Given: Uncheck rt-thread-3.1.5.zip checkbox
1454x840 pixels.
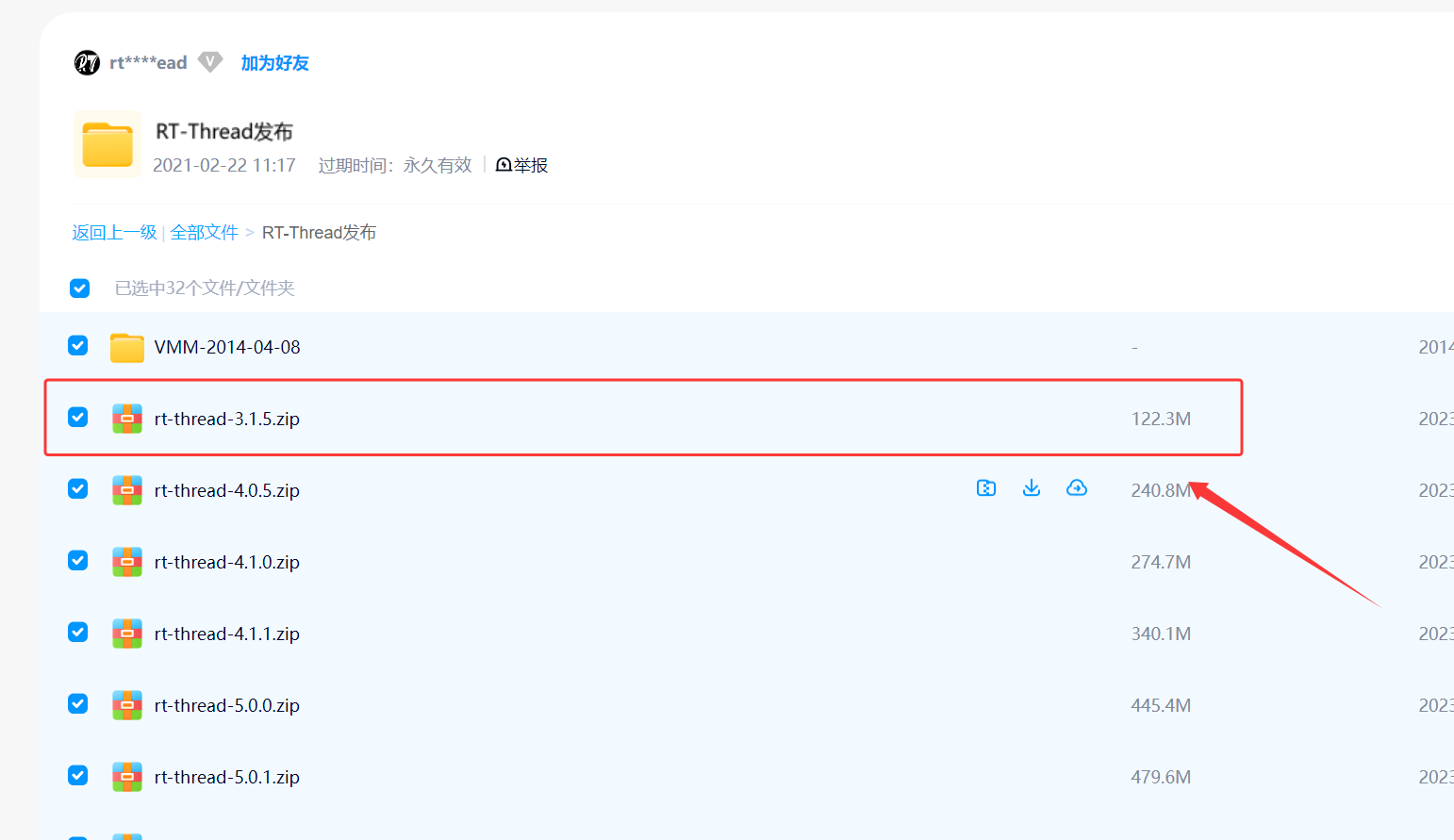Looking at the screenshot, I should pos(78,418).
